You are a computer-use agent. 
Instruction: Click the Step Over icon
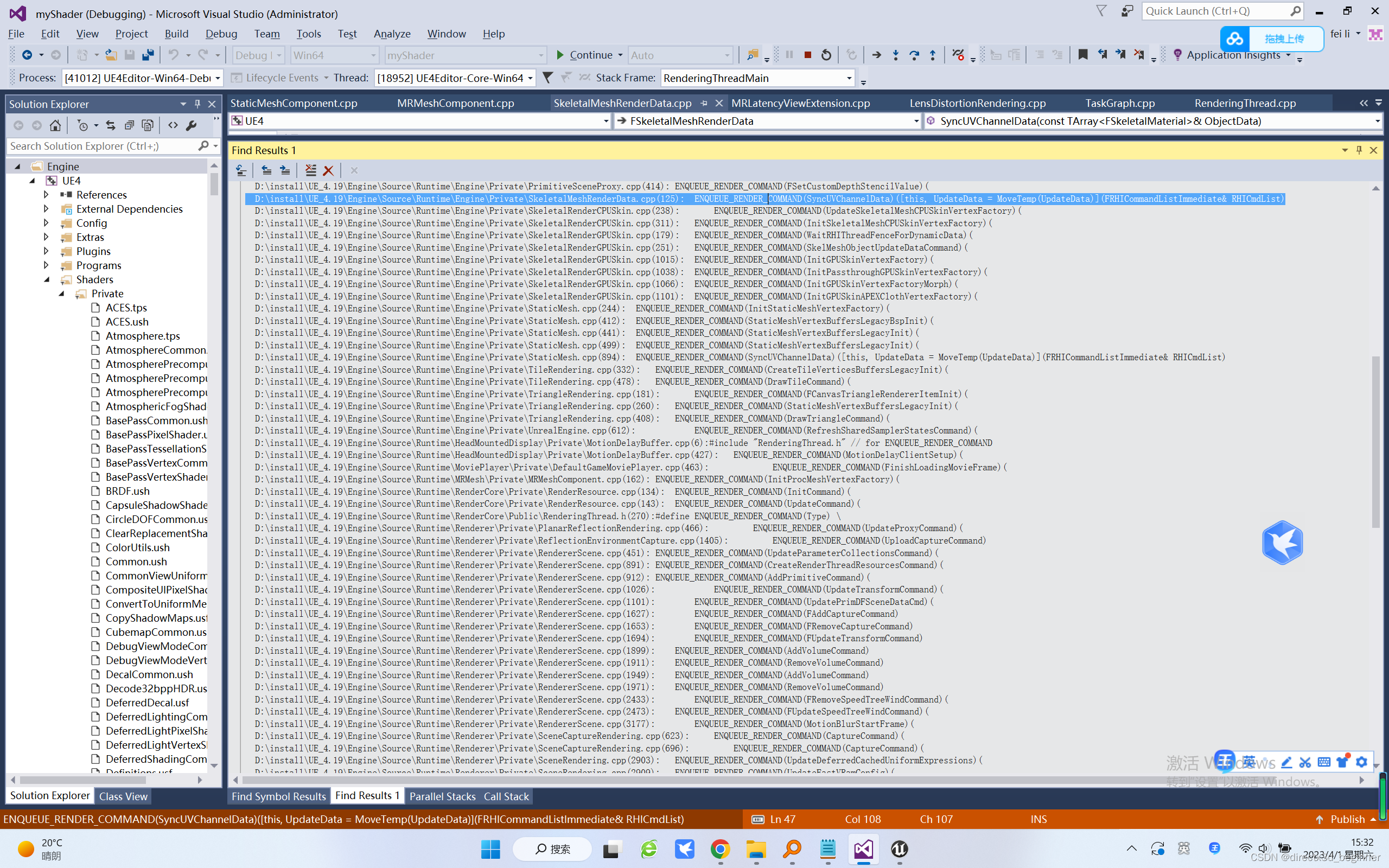coord(914,55)
